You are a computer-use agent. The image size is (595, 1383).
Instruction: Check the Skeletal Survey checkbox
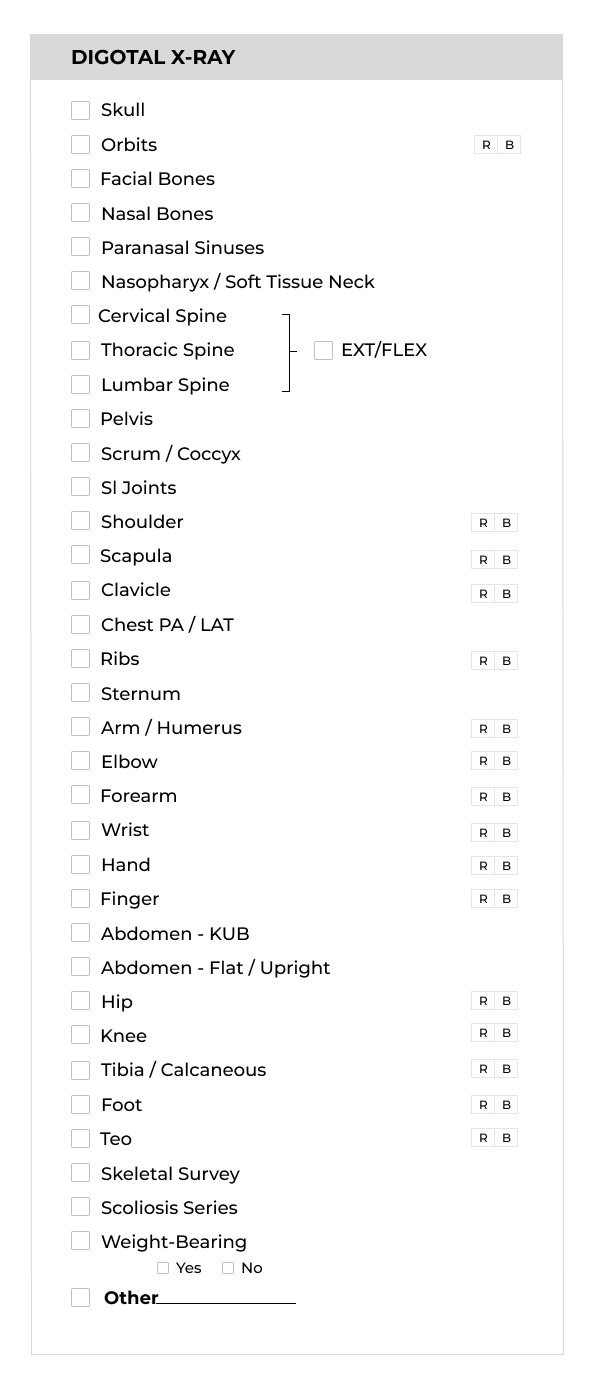tap(81, 1172)
